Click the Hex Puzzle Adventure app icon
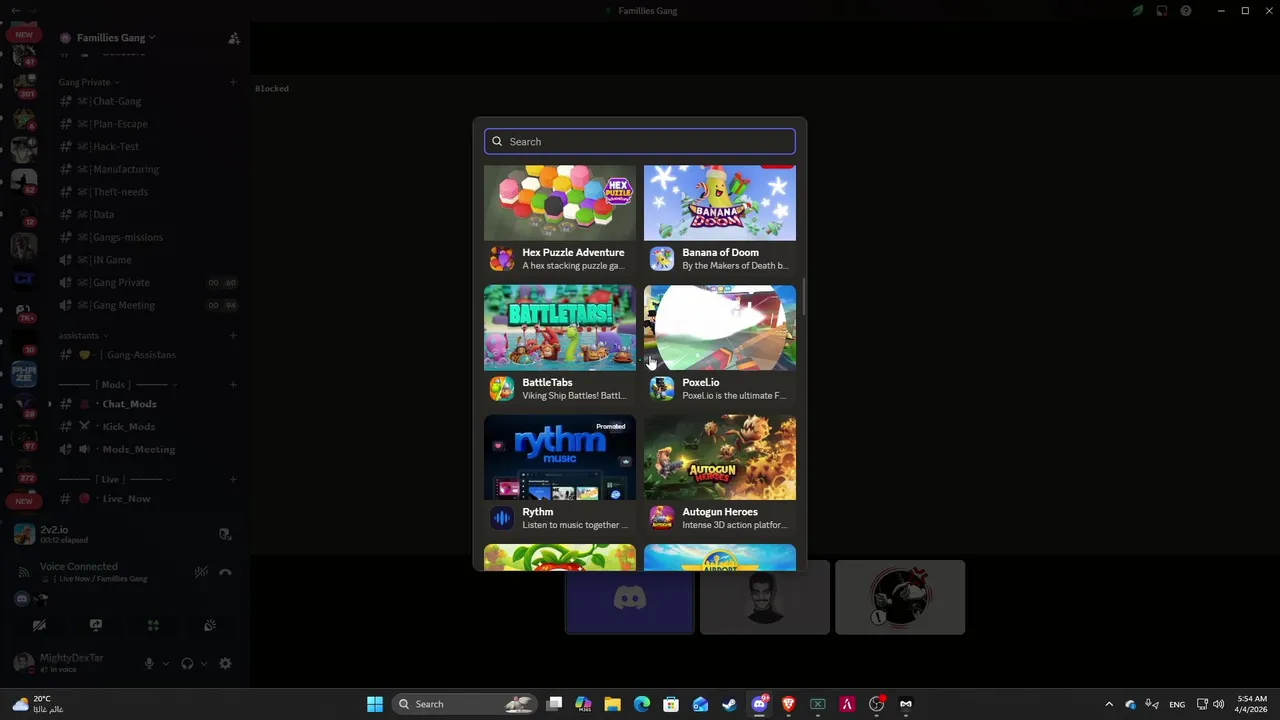 point(502,259)
